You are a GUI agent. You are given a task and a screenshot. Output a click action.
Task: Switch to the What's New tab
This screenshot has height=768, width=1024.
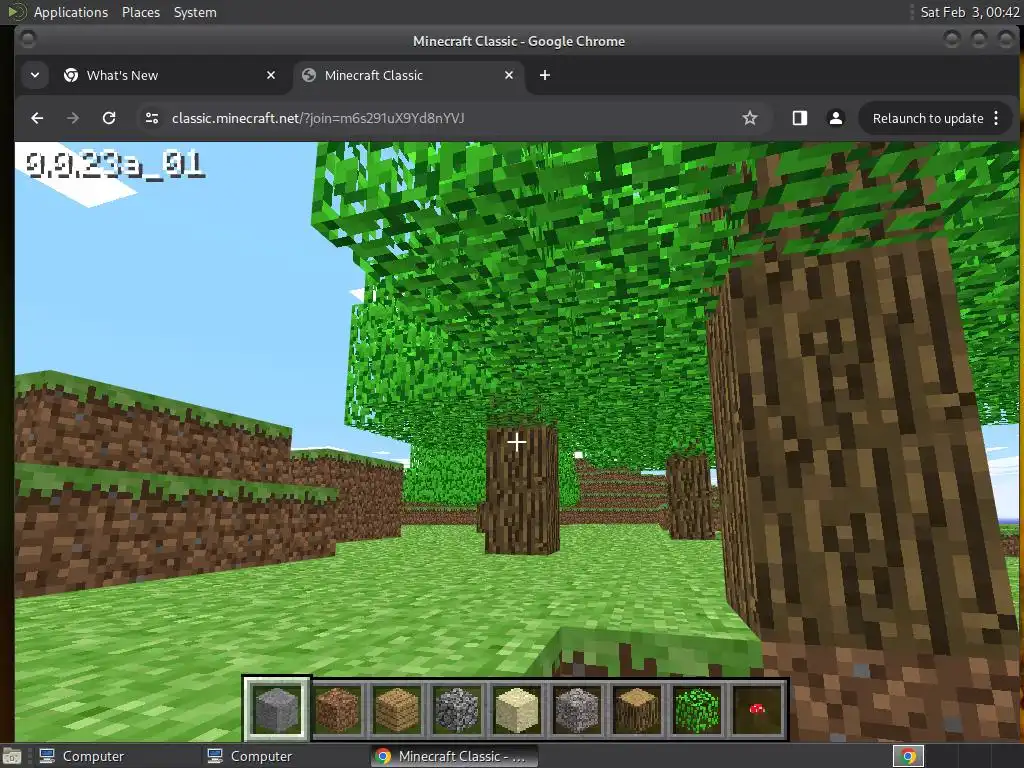[170, 75]
